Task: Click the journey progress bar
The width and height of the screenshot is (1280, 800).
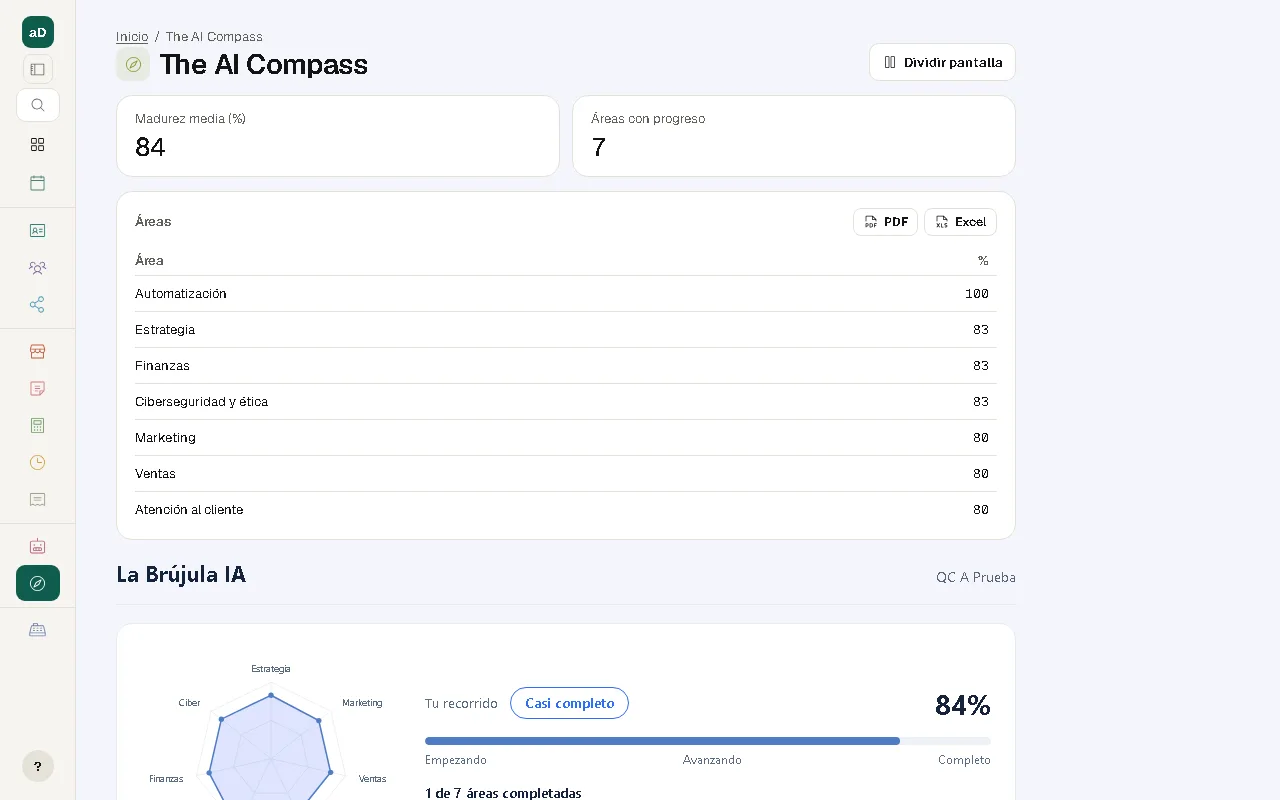Action: pos(708,741)
